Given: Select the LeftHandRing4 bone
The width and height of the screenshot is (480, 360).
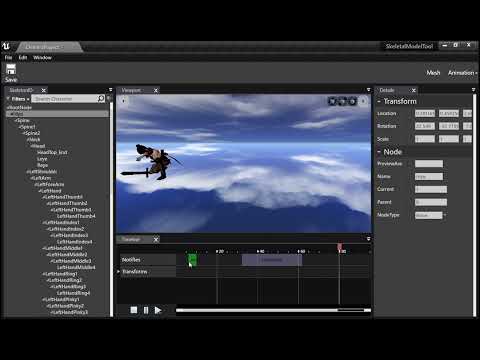Looking at the screenshot, I should (x=74, y=293).
